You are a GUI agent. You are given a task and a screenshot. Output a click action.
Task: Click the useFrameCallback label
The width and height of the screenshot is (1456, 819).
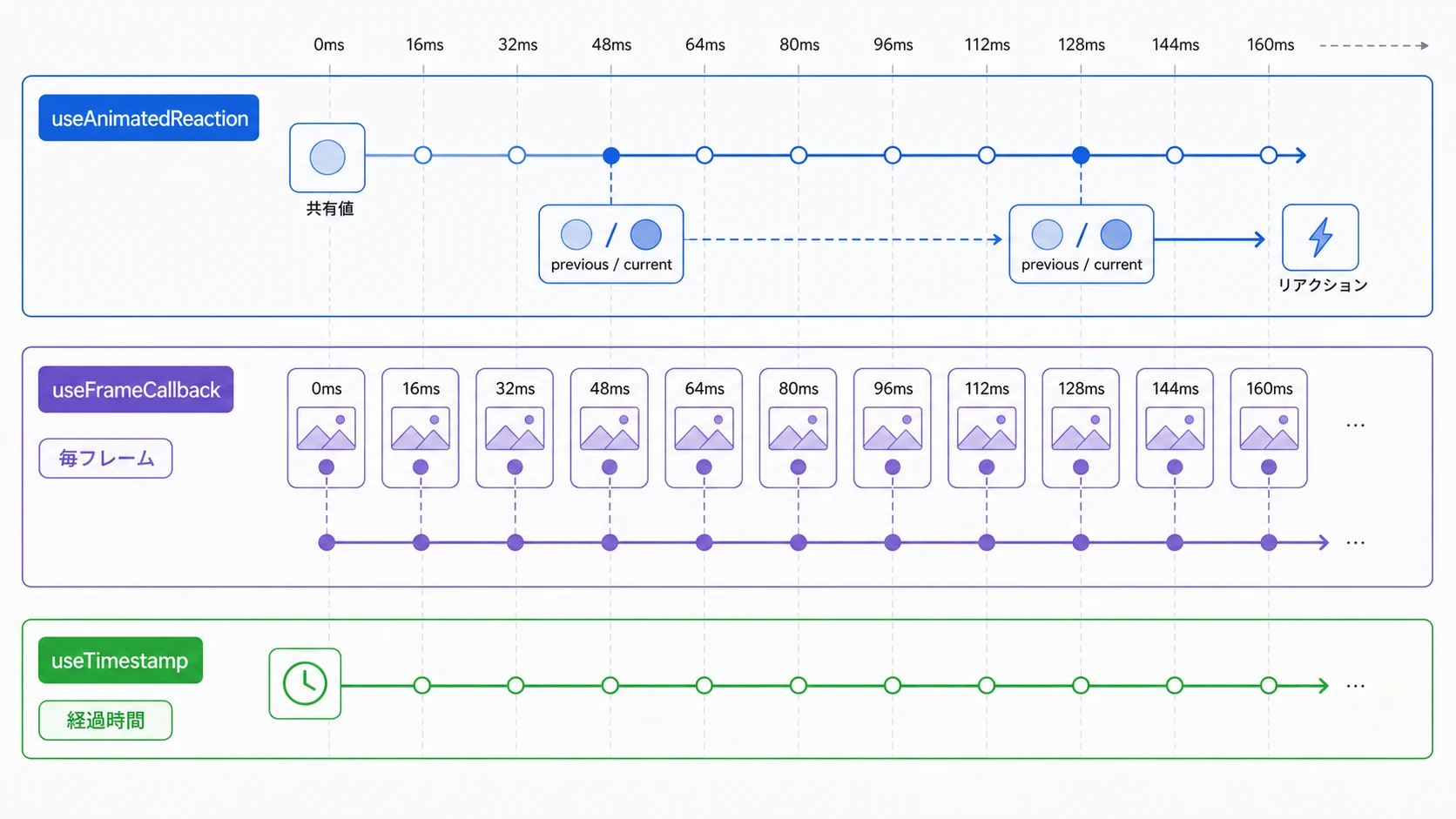[x=136, y=389]
